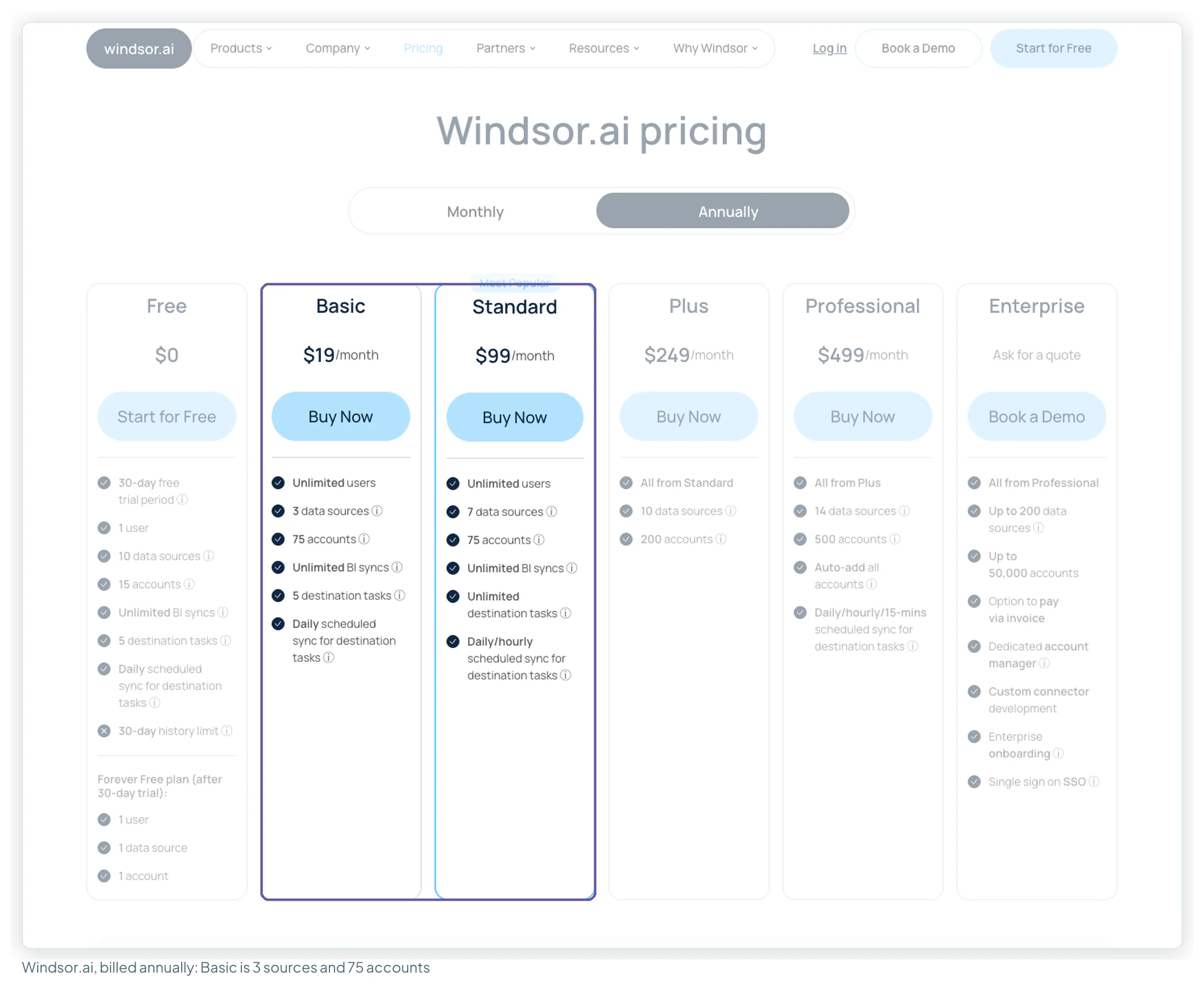Click the Standard plan price $99/month
1204x989 pixels.
pyautogui.click(x=514, y=356)
